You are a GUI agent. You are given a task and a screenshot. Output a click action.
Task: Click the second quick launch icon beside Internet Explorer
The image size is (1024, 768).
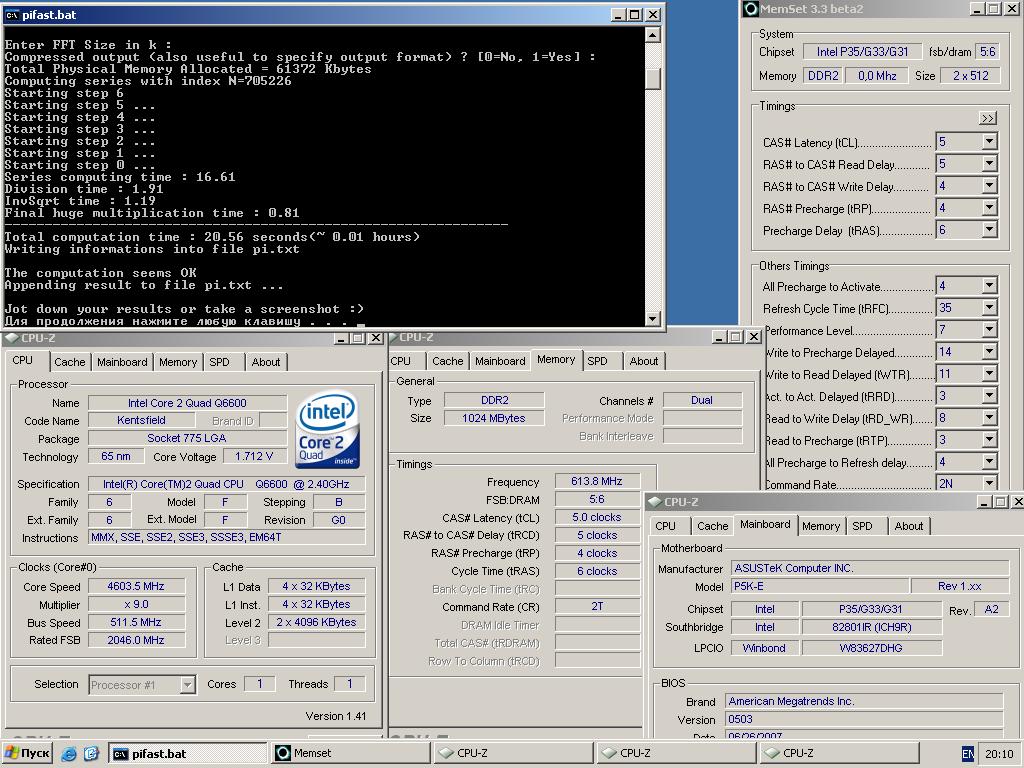tap(91, 754)
